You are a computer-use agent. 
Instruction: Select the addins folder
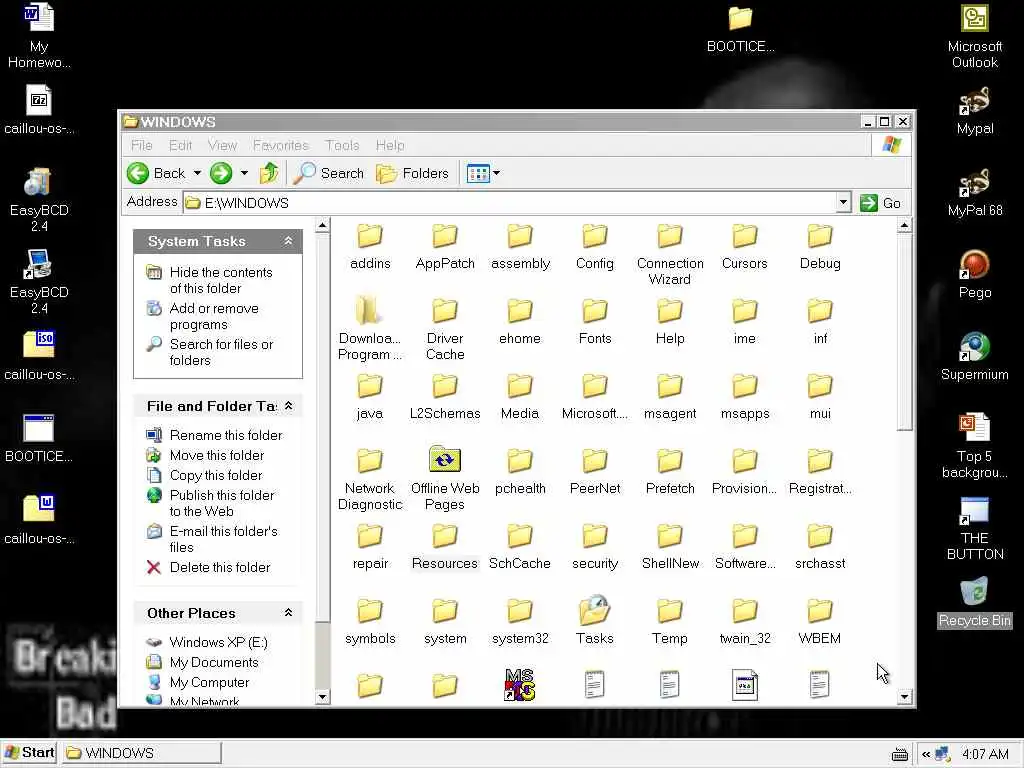(x=370, y=246)
